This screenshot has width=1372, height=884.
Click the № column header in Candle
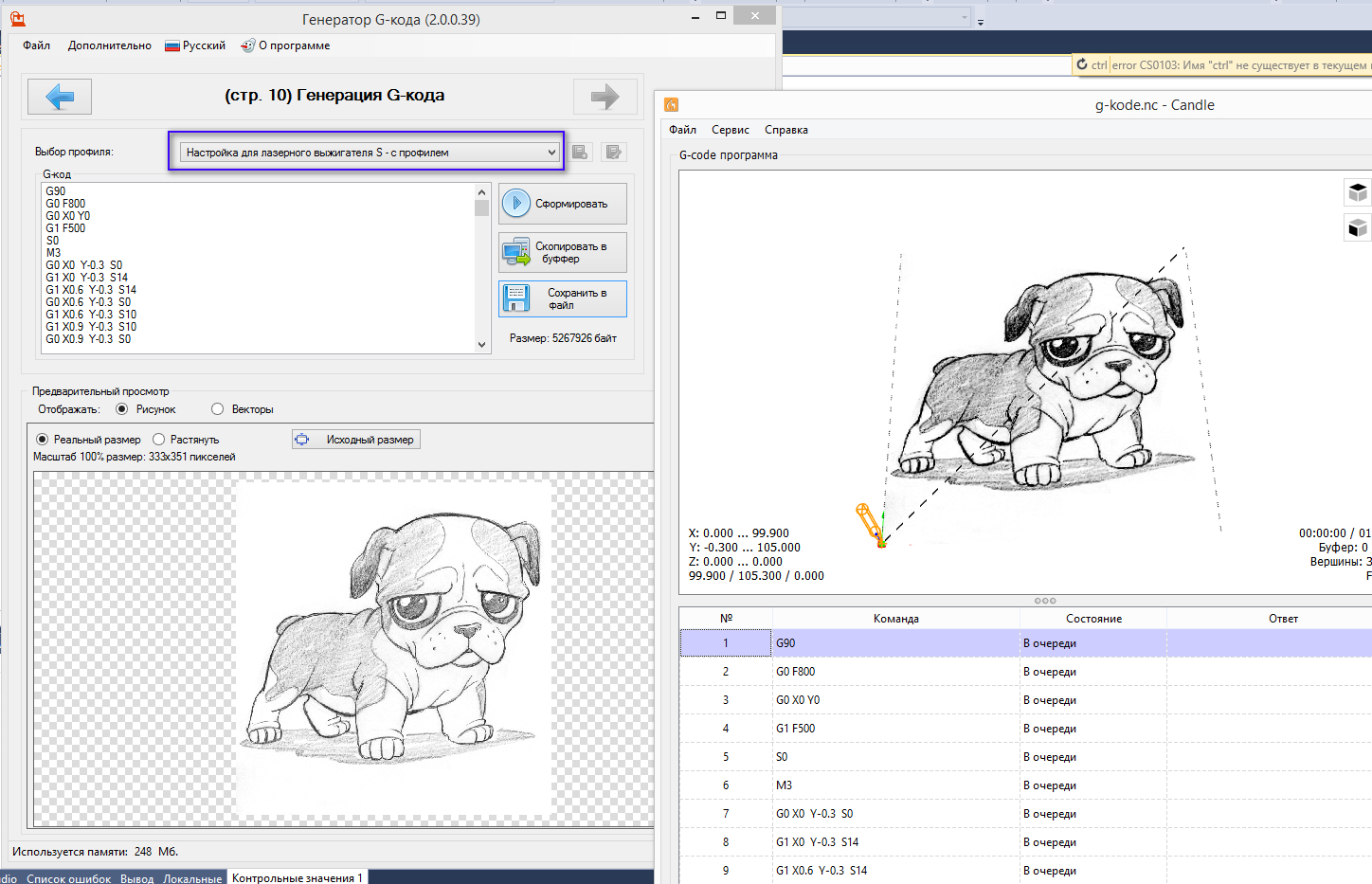click(x=726, y=619)
